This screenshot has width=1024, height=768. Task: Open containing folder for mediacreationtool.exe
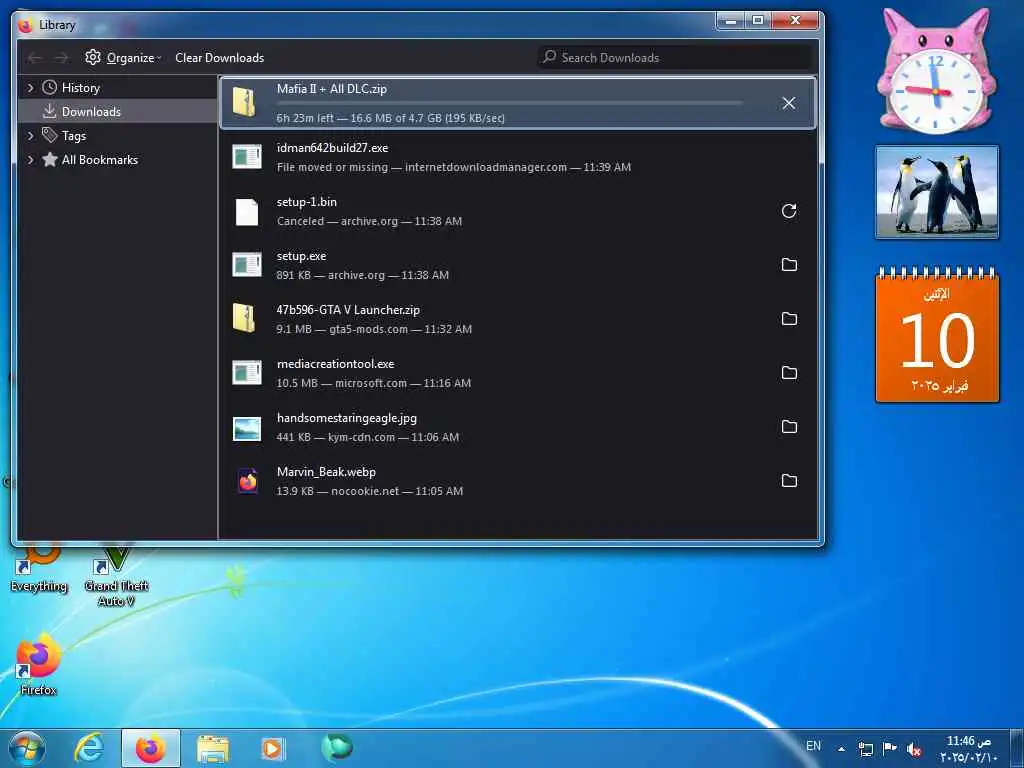[x=789, y=373]
